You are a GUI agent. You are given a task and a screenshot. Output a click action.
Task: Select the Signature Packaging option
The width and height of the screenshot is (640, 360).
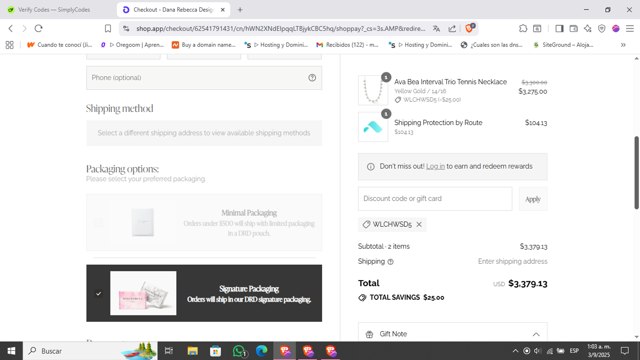tap(204, 293)
